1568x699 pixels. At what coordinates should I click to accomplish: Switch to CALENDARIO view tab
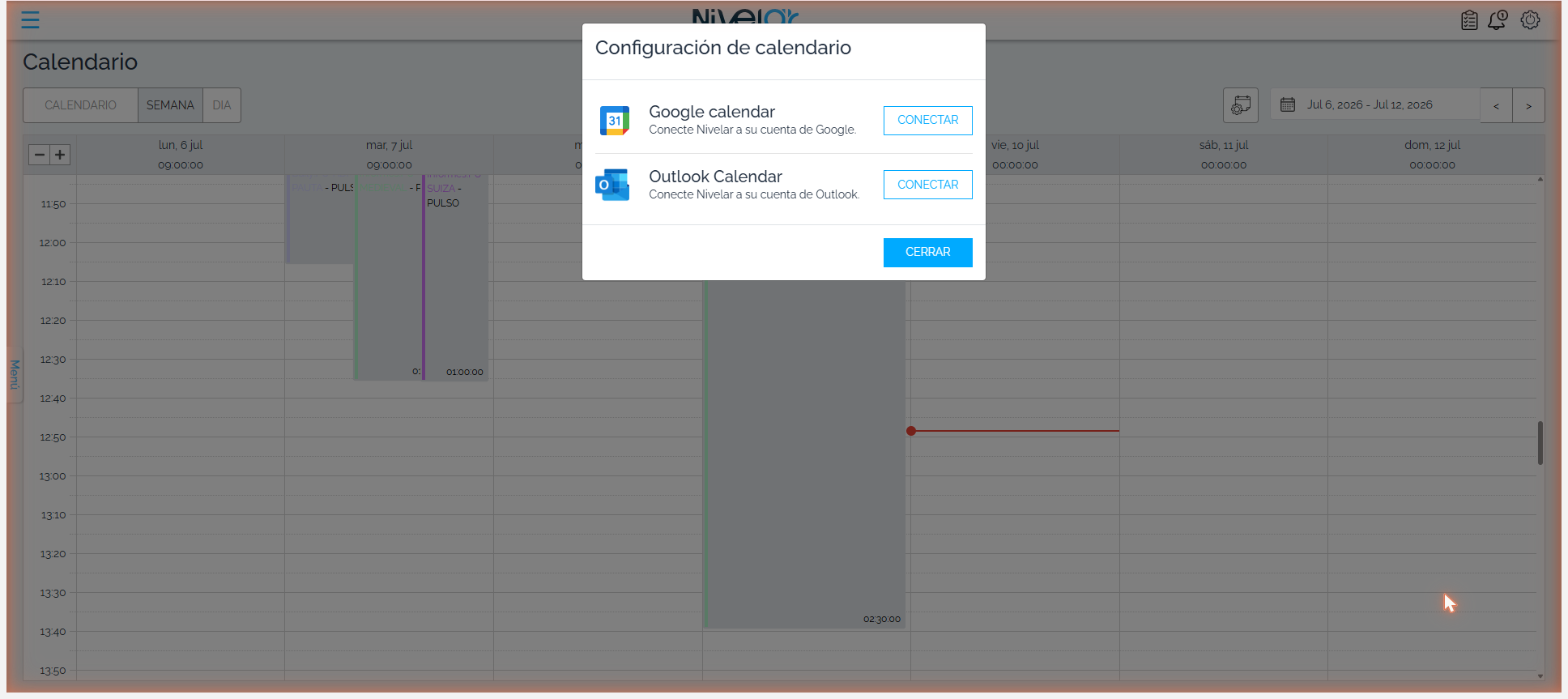80,105
